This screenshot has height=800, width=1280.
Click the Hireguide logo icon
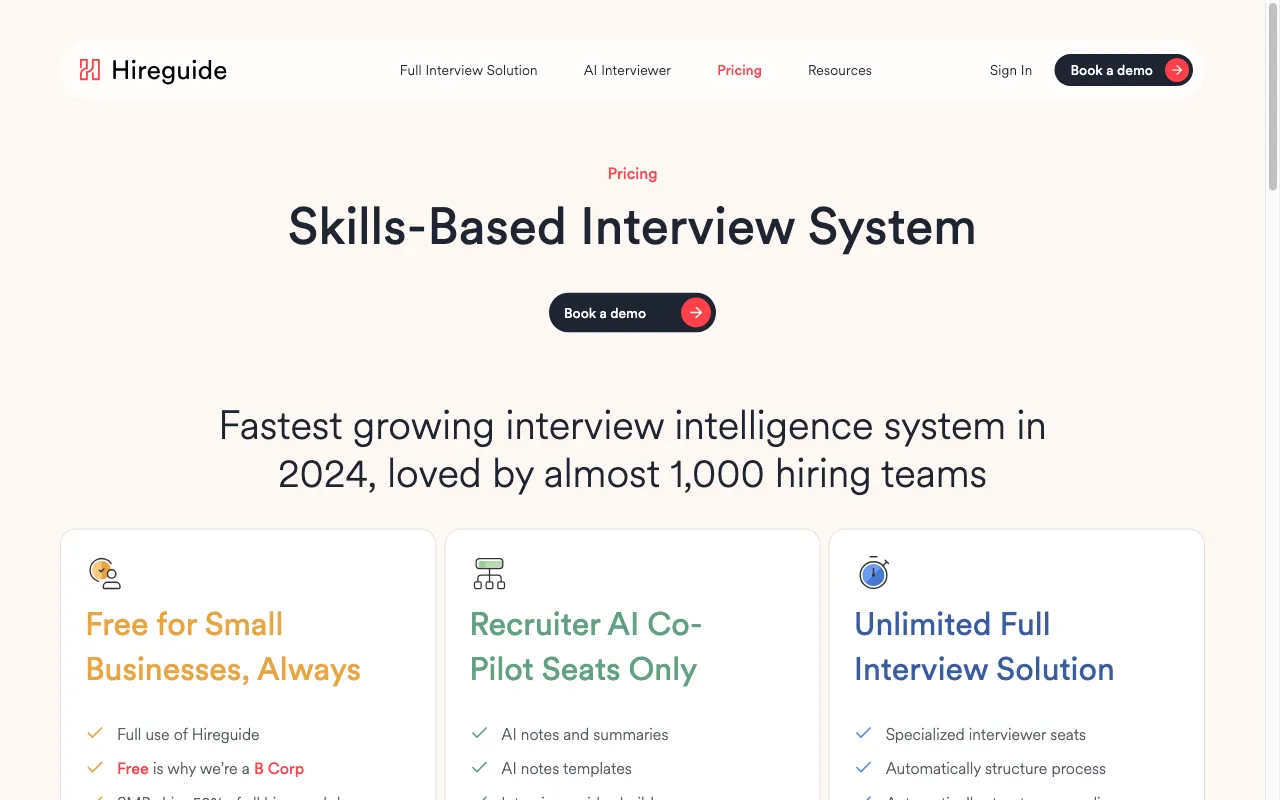90,70
